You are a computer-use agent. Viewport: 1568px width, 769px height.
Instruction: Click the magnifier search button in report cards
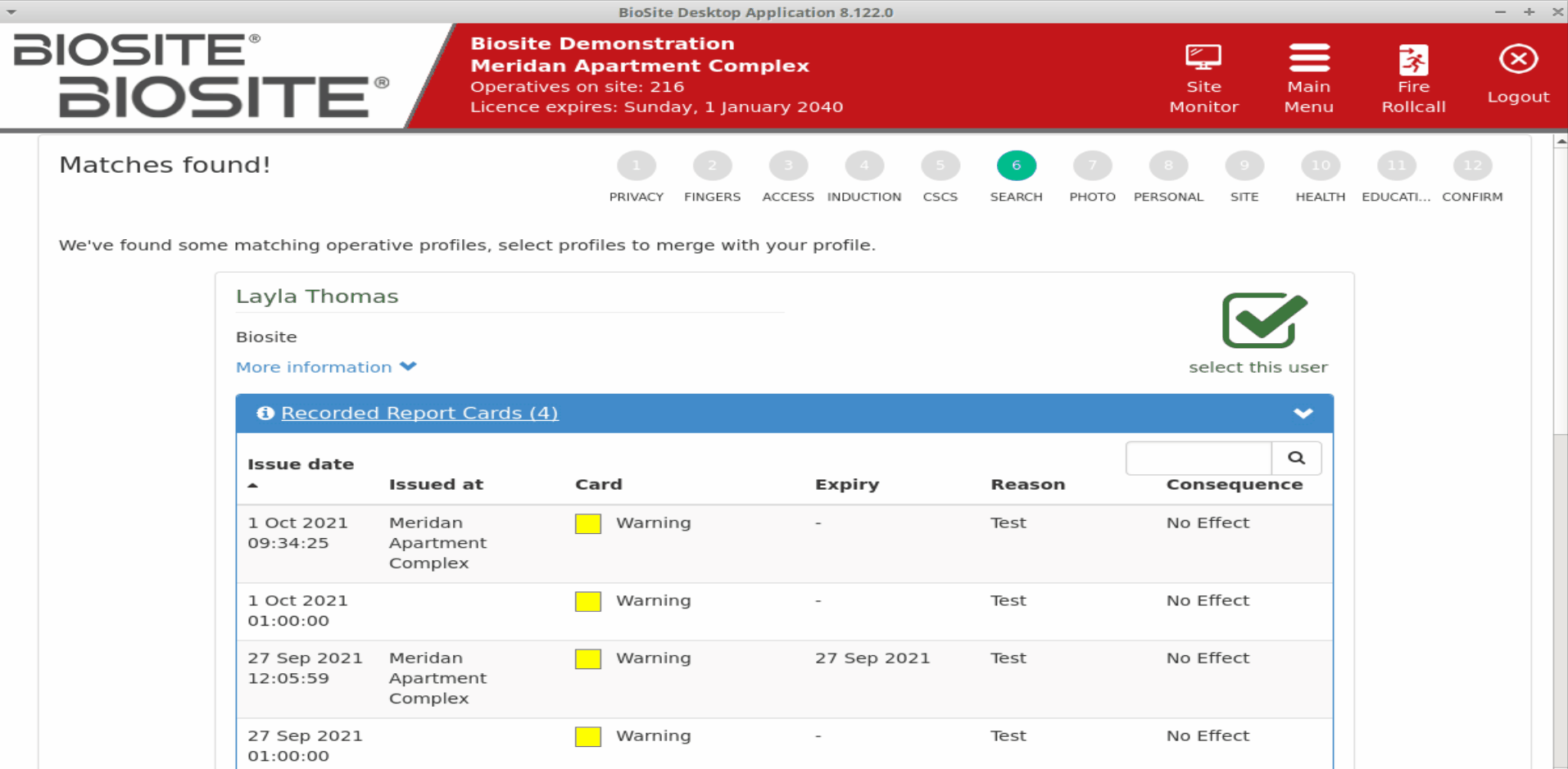[x=1296, y=458]
